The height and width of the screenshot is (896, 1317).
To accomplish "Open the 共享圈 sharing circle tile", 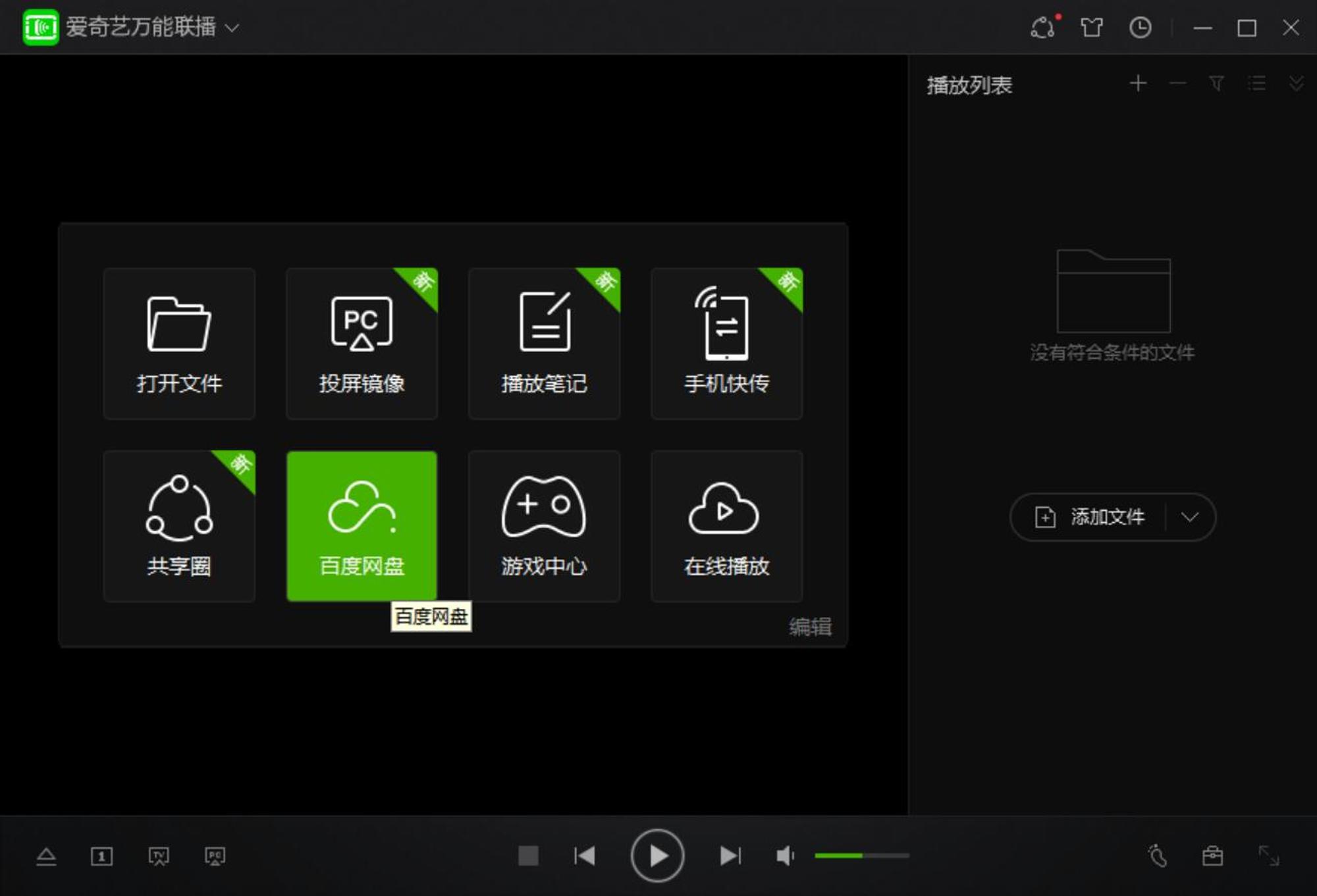I will coord(179,526).
